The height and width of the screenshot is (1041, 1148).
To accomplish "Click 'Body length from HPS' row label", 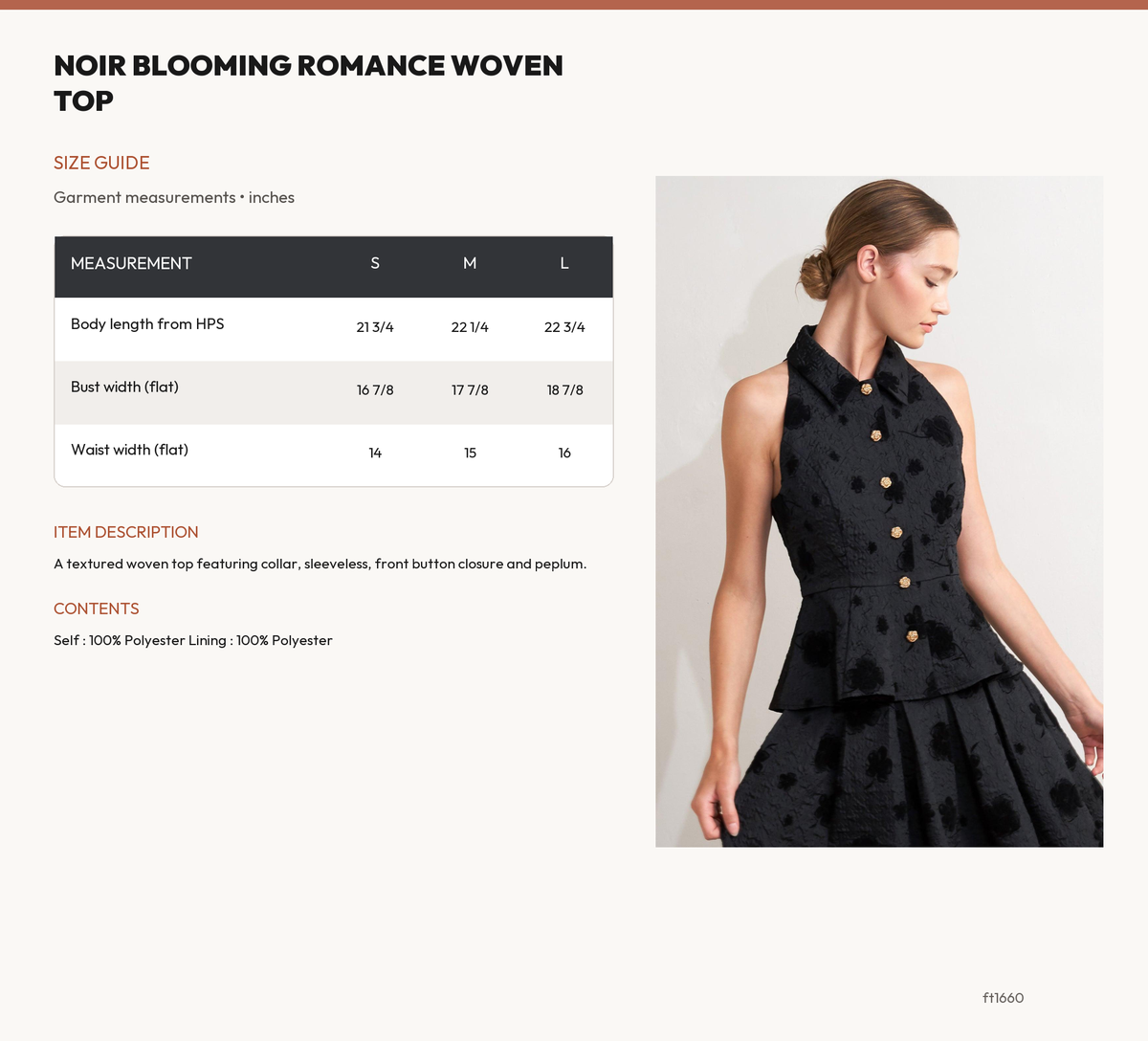I will click(147, 324).
